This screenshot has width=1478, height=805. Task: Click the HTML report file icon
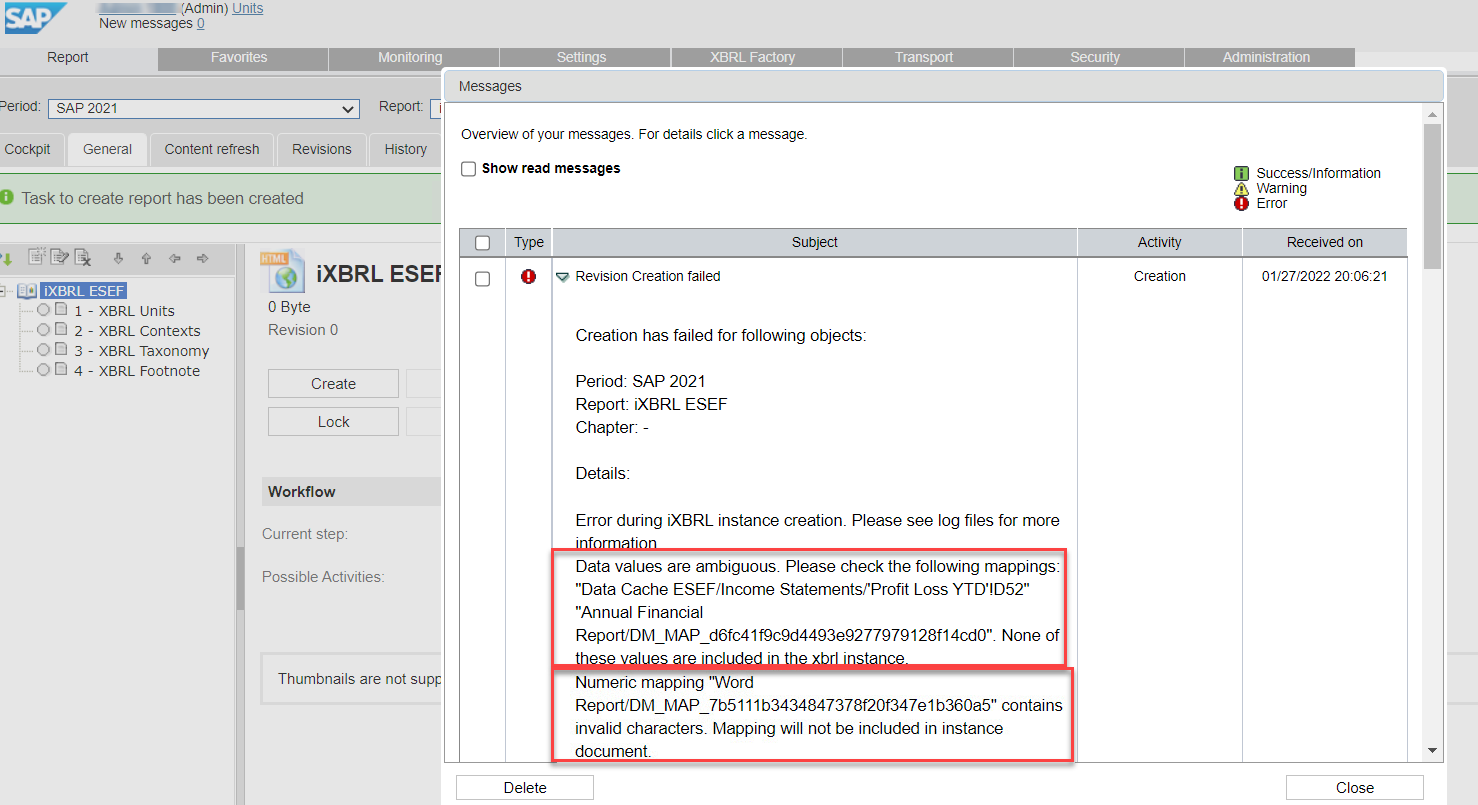tap(281, 270)
